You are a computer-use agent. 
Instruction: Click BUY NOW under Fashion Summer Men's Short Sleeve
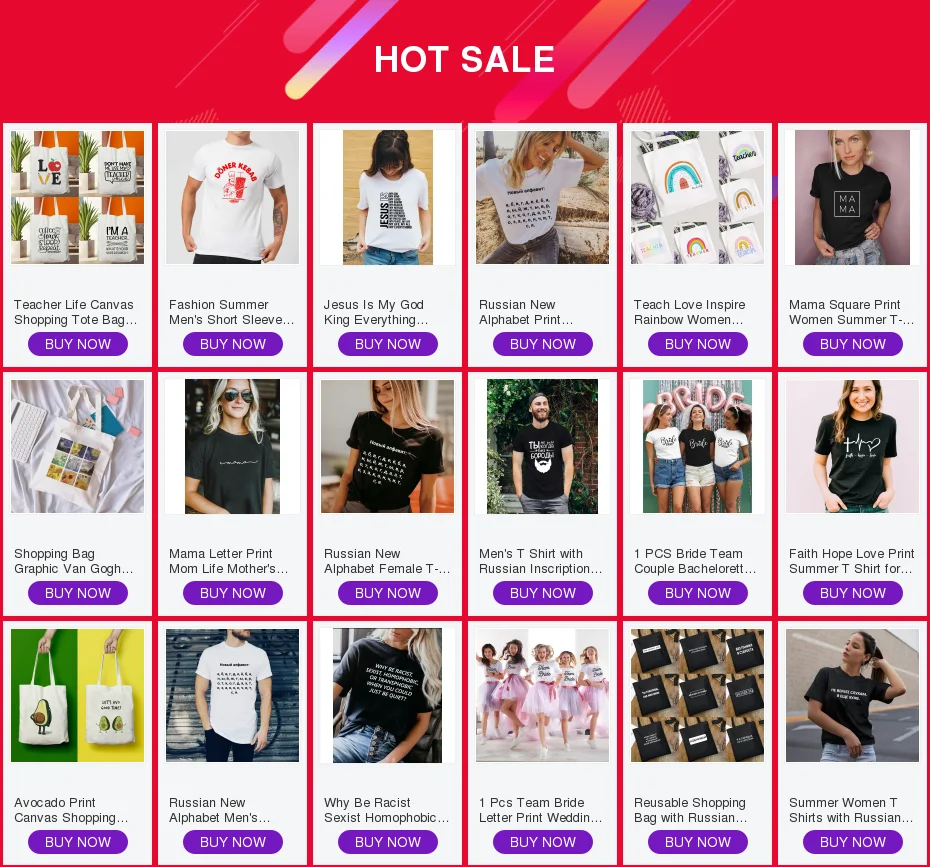pos(232,344)
